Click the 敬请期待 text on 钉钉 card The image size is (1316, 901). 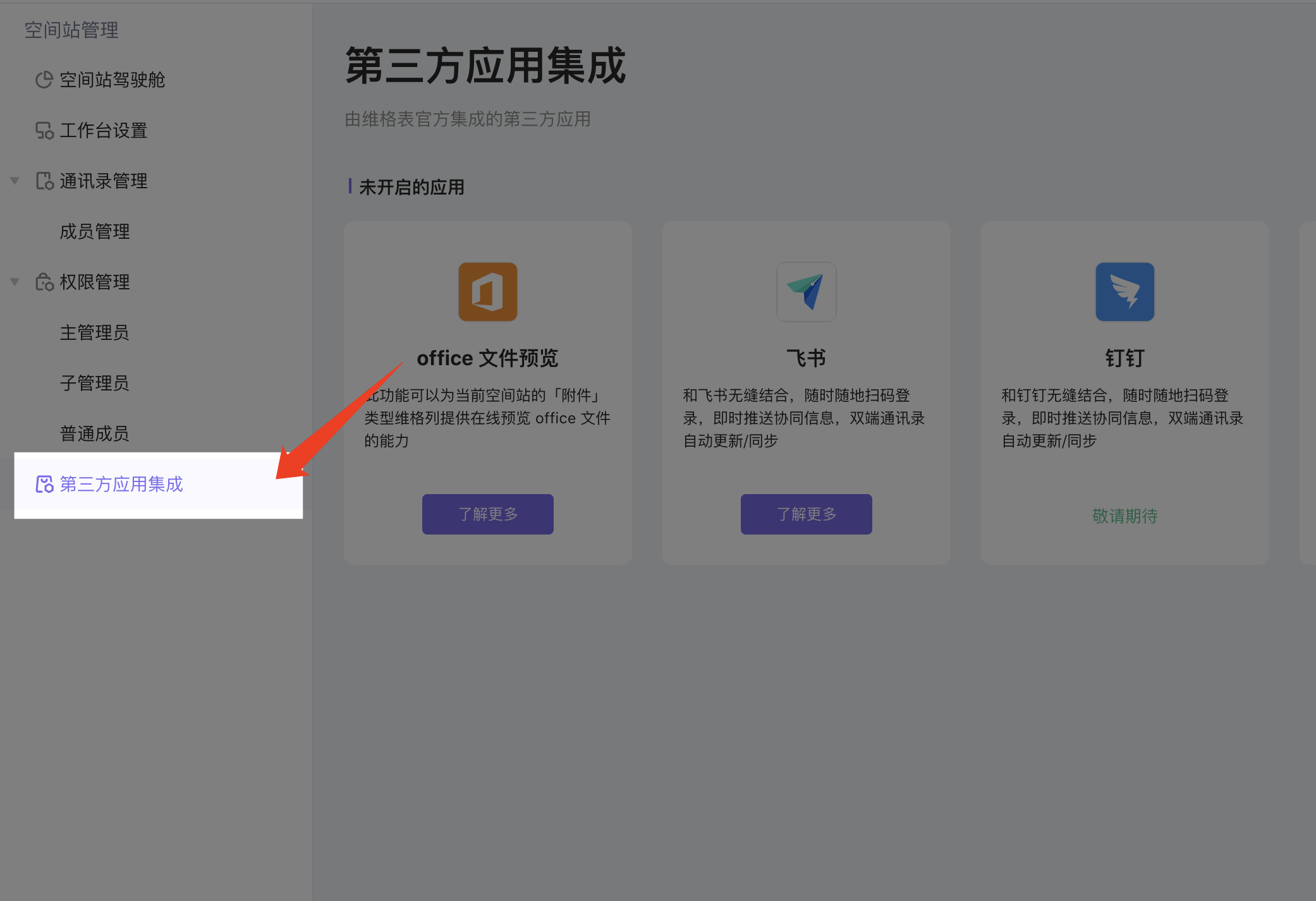coord(1124,516)
